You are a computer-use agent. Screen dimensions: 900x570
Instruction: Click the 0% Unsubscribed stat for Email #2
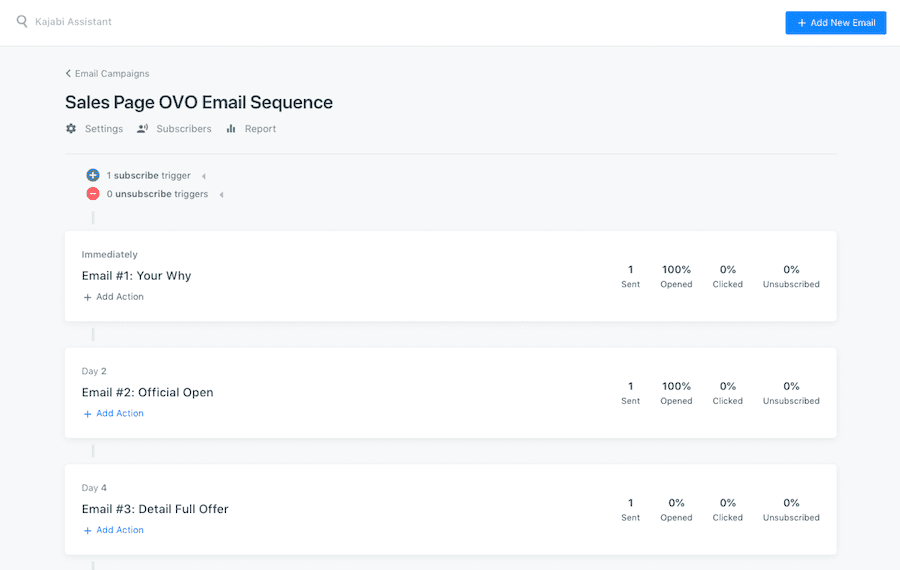pyautogui.click(x=791, y=393)
